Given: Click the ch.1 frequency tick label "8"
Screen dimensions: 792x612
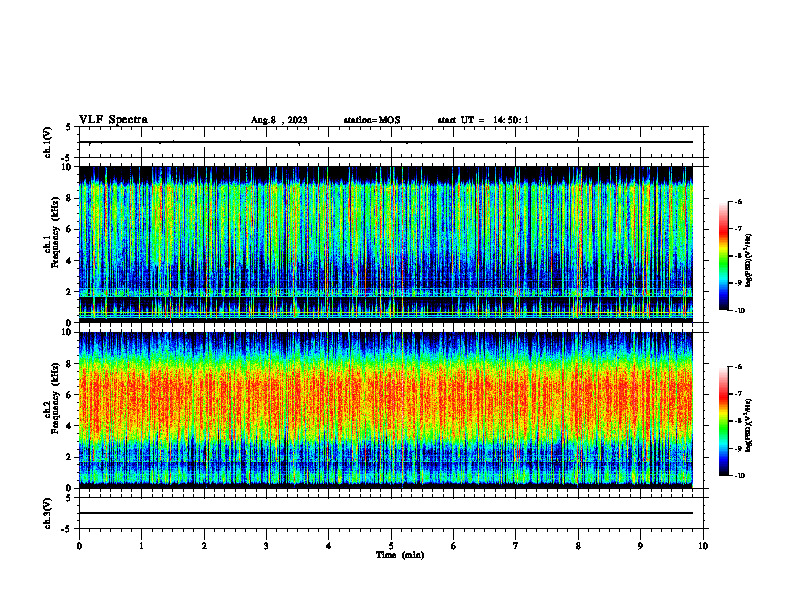Looking at the screenshot, I should [69, 198].
